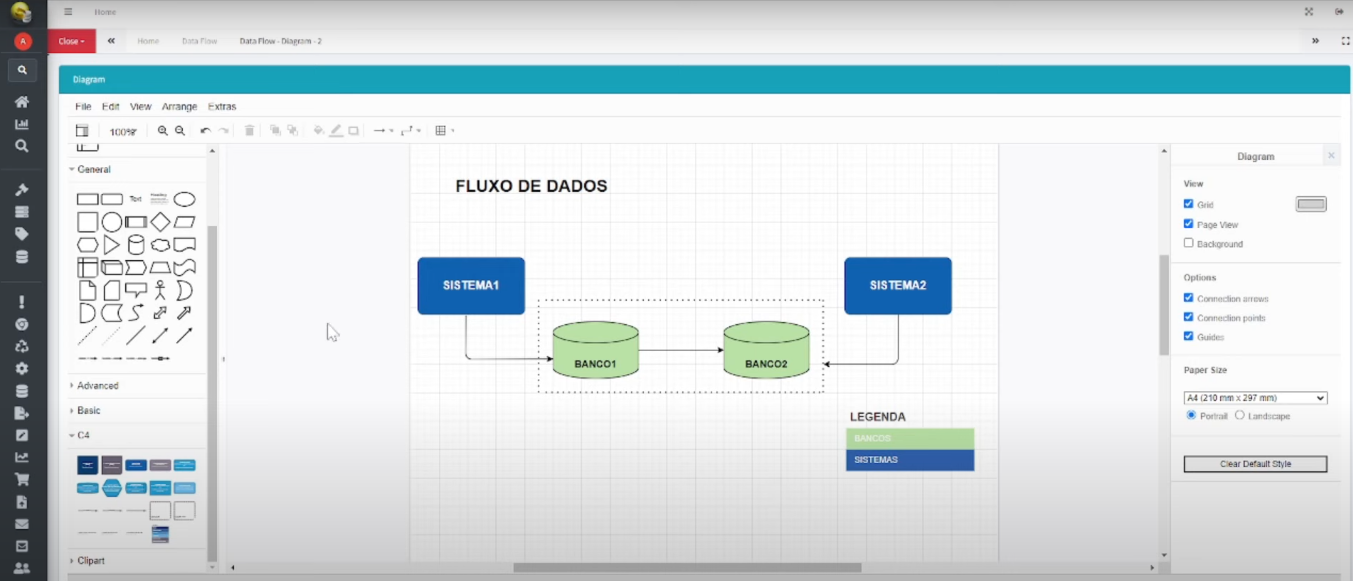Open the Fill Color bucket tool
The width and height of the screenshot is (1353, 581).
pyautogui.click(x=319, y=131)
